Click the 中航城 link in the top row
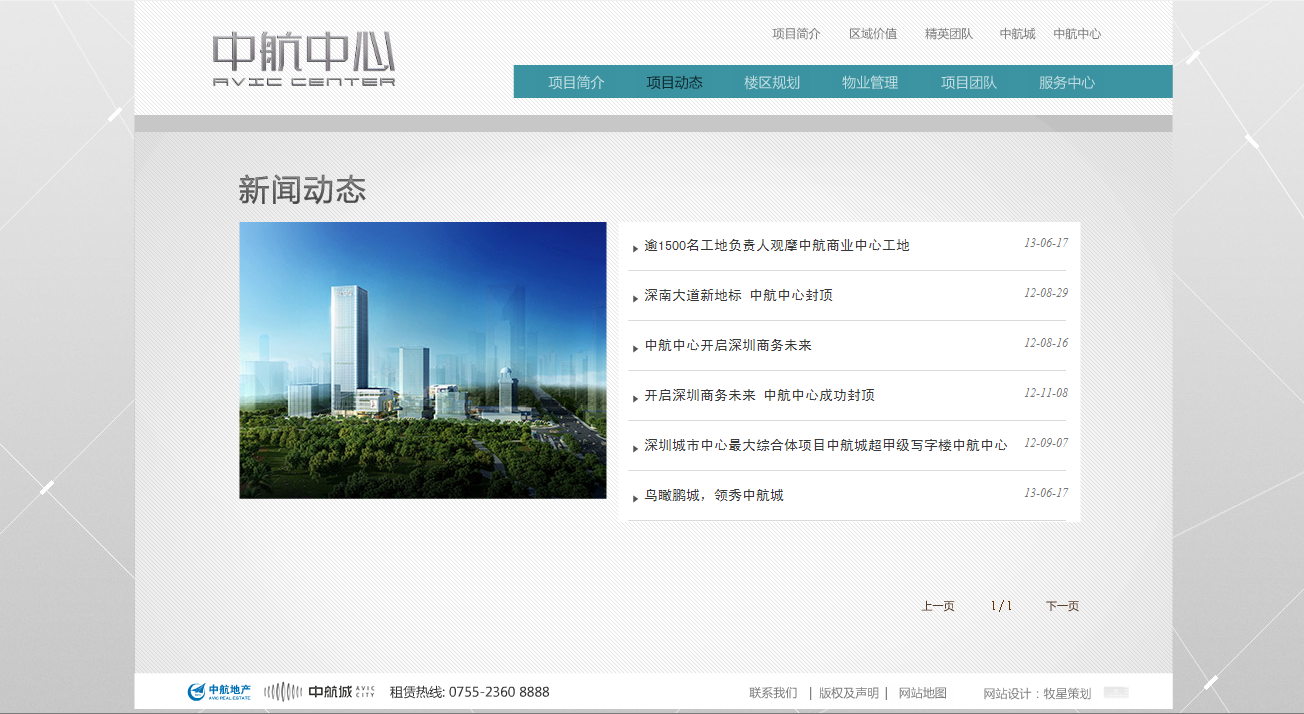Viewport: 1304px width, 714px height. click(x=1017, y=33)
